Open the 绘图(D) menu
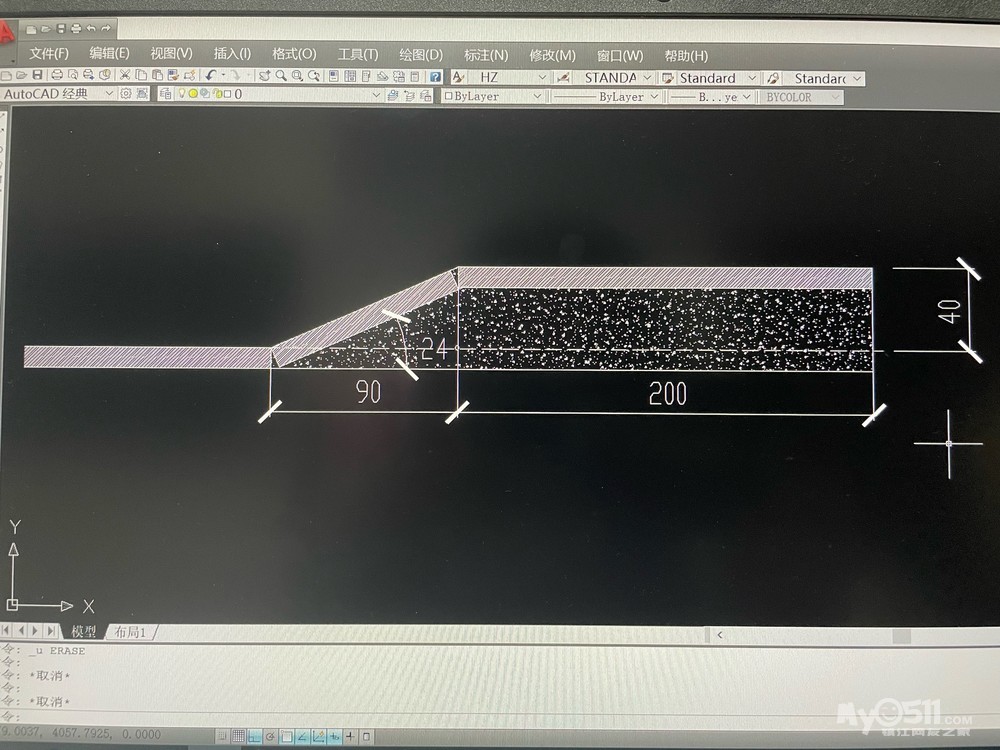Image resolution: width=1000 pixels, height=750 pixels. click(420, 55)
